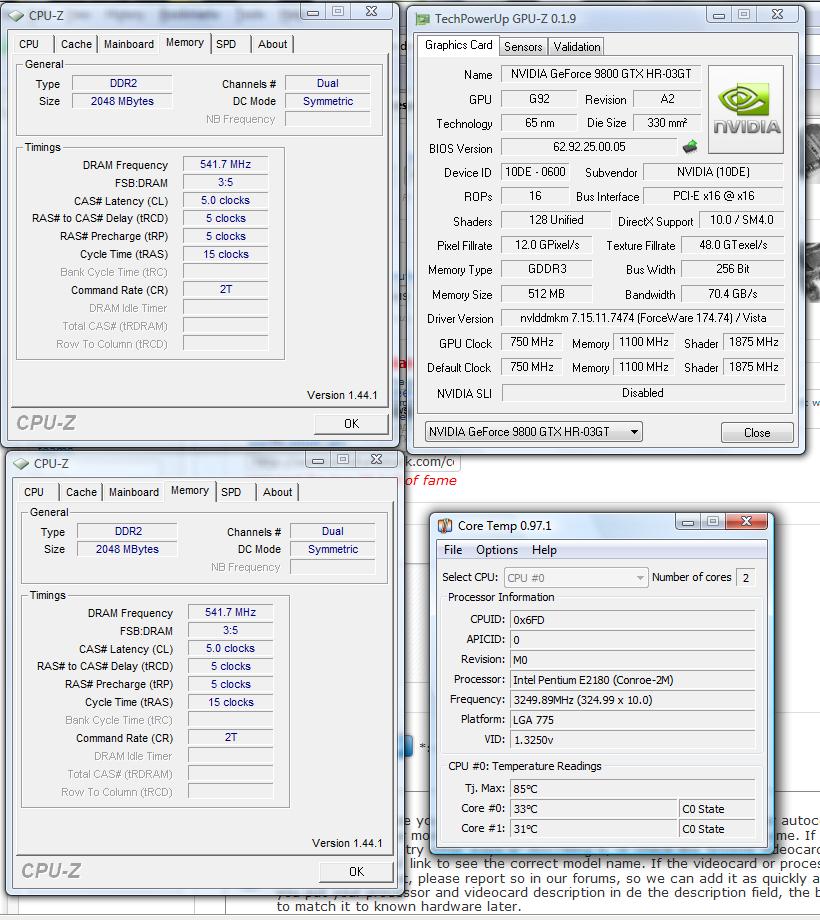Viewport: 820px width, 920px height.
Task: Click the Platform LGA 775 field
Action: coord(632,720)
